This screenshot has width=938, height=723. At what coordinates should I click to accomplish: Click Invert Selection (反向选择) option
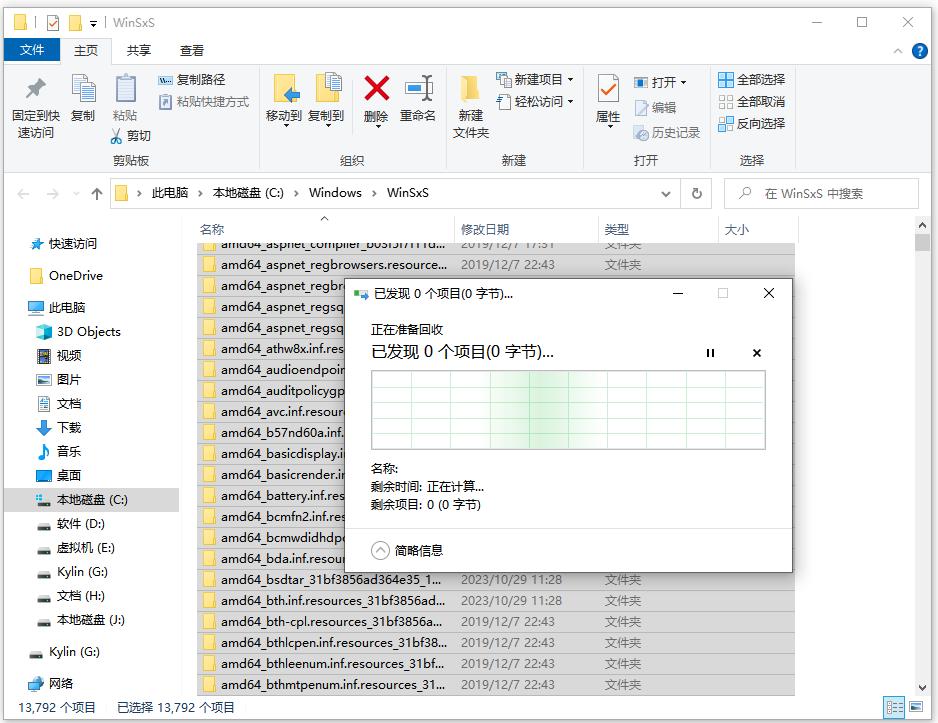[x=751, y=123]
